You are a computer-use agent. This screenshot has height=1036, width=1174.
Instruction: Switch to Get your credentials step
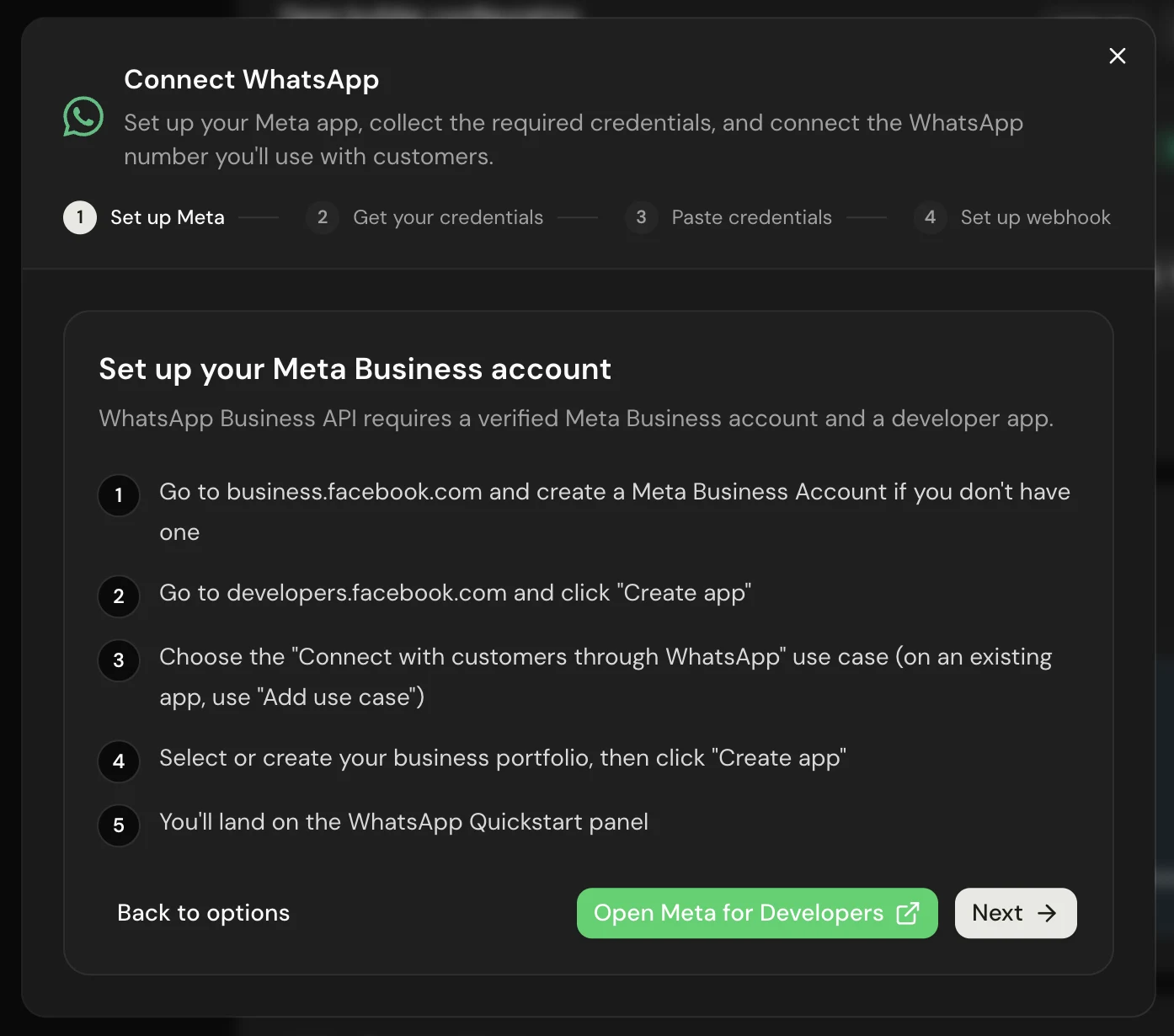tap(448, 217)
